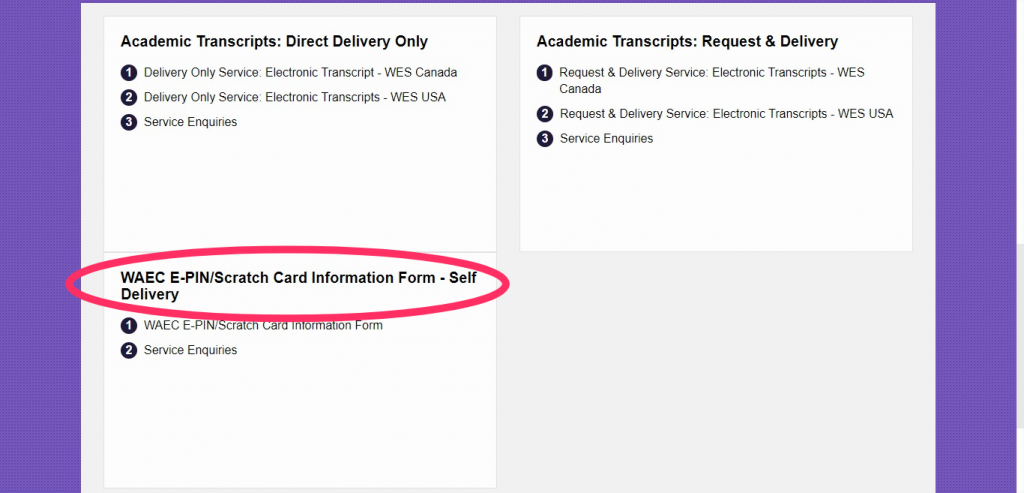Open Delivery Only Service: Electronic Transcripts - WES USA
This screenshot has height=493, width=1024.
click(x=295, y=98)
